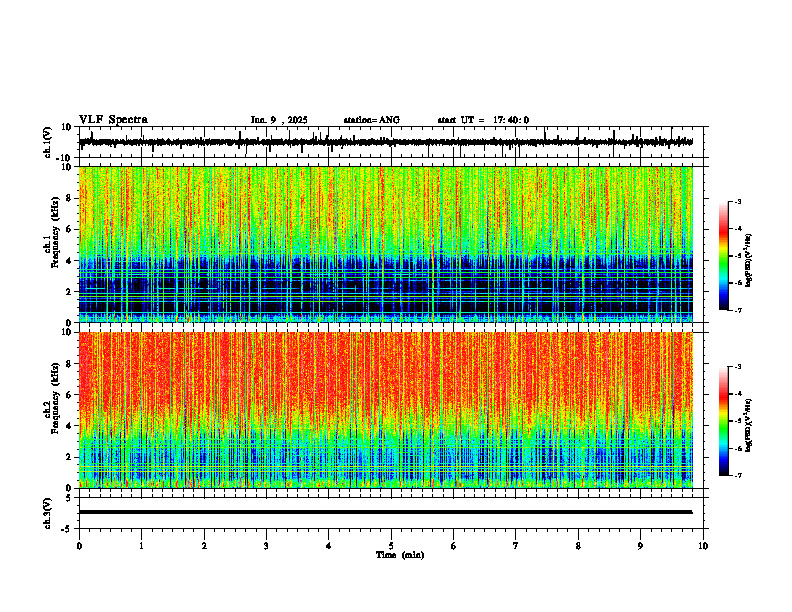Screen dimensions: 792x612
Task: Click the ch.2 spectrogram color scale bar
Action: (x=723, y=421)
